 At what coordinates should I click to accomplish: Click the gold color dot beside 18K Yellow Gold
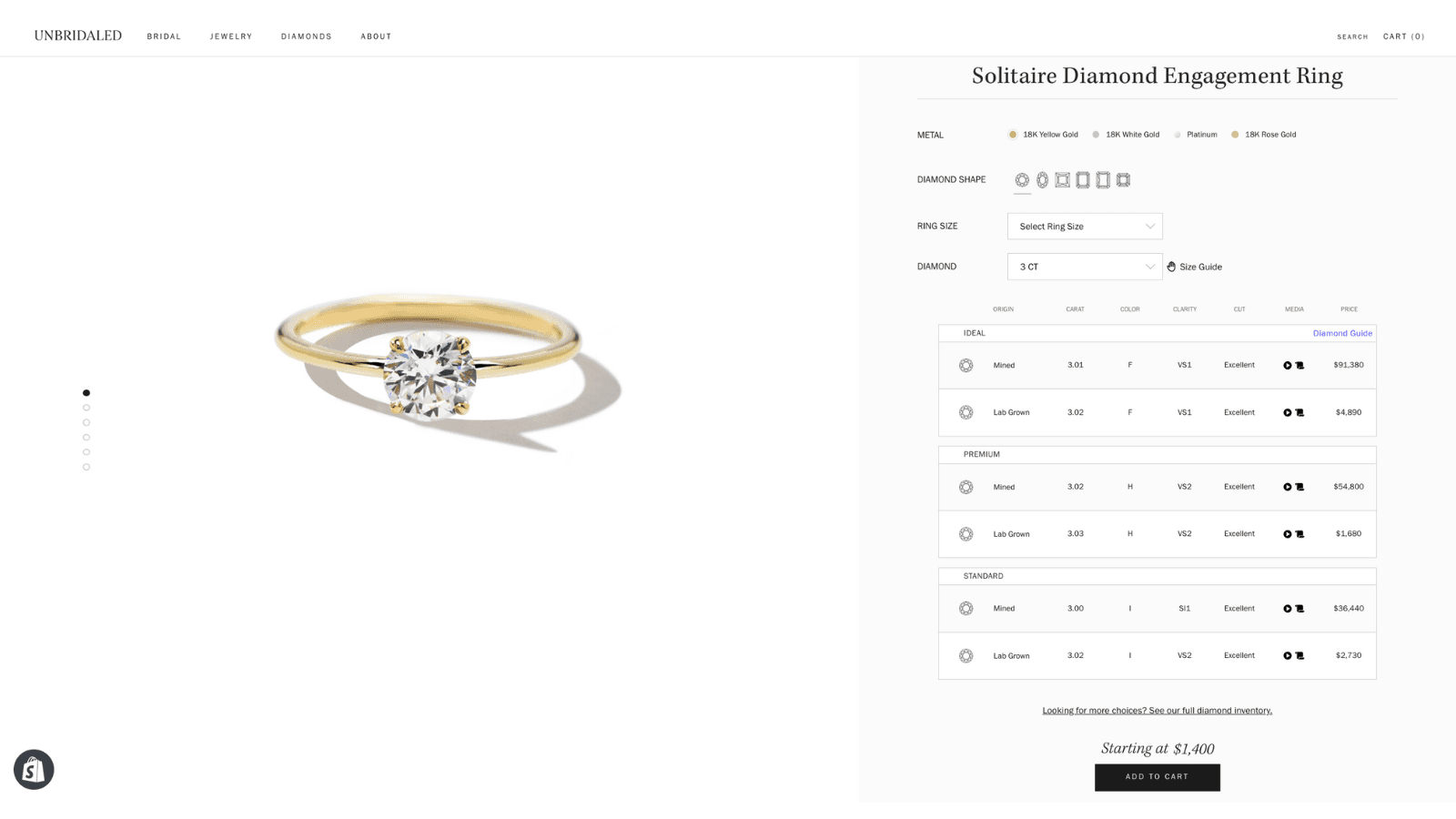pos(1012,134)
